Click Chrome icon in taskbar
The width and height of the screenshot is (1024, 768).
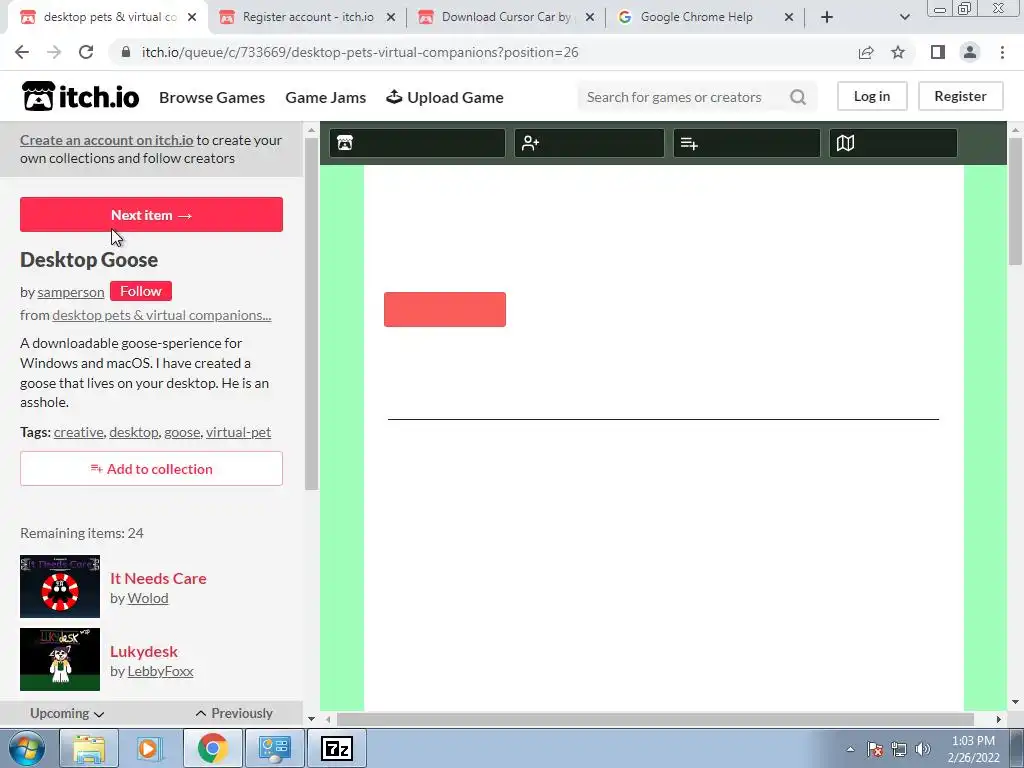click(x=212, y=748)
